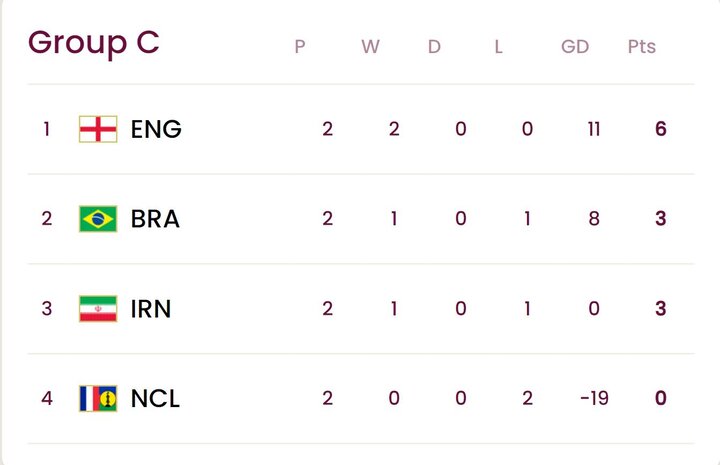Click the P column header
The width and height of the screenshot is (720, 465).
click(x=299, y=47)
